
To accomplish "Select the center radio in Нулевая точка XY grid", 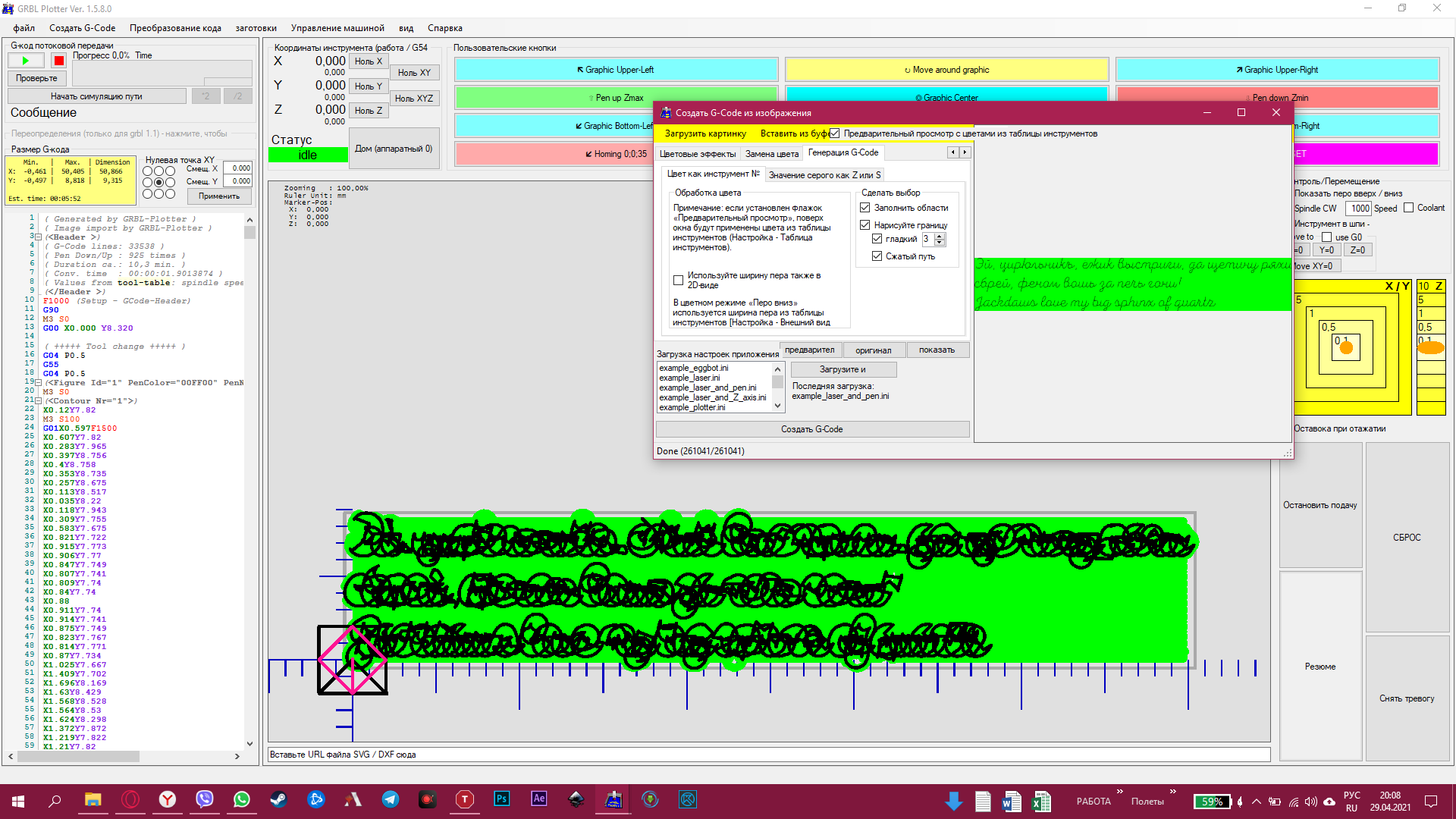I will [158, 181].
